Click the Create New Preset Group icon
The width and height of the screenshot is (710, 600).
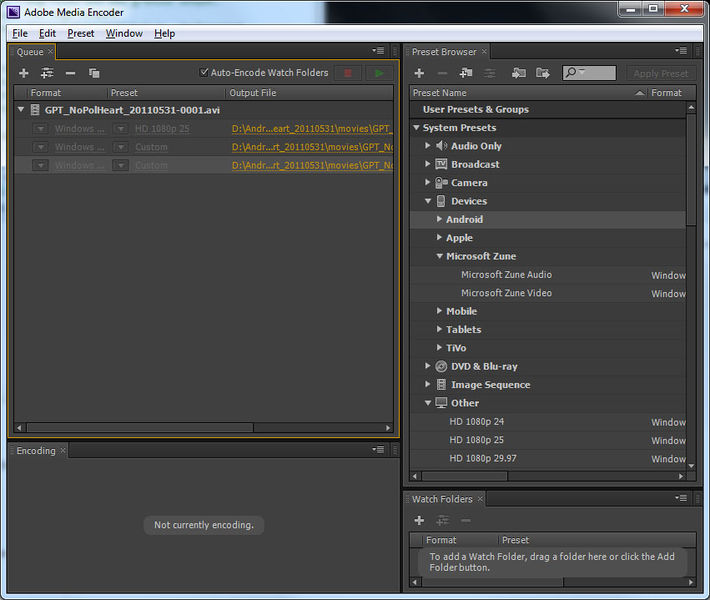tap(466, 73)
